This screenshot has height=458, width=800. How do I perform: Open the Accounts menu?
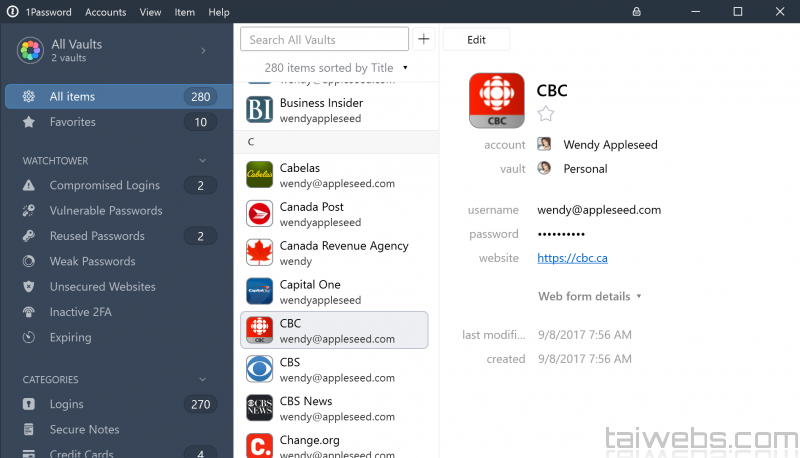pyautogui.click(x=105, y=12)
